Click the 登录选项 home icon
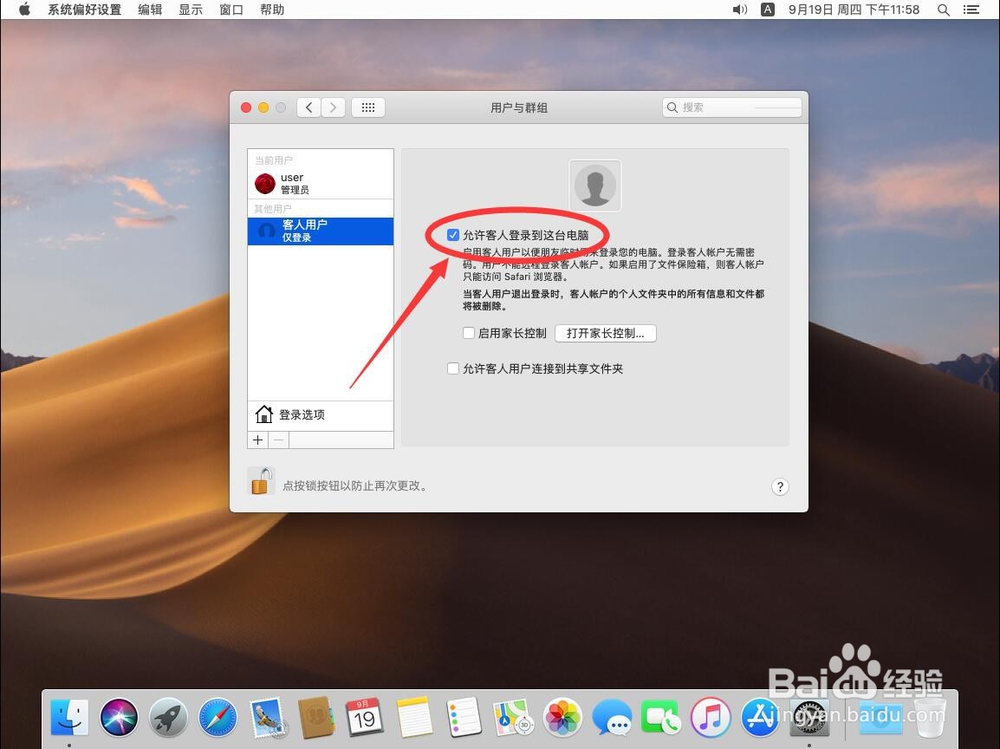The width and height of the screenshot is (1000, 749). (263, 413)
